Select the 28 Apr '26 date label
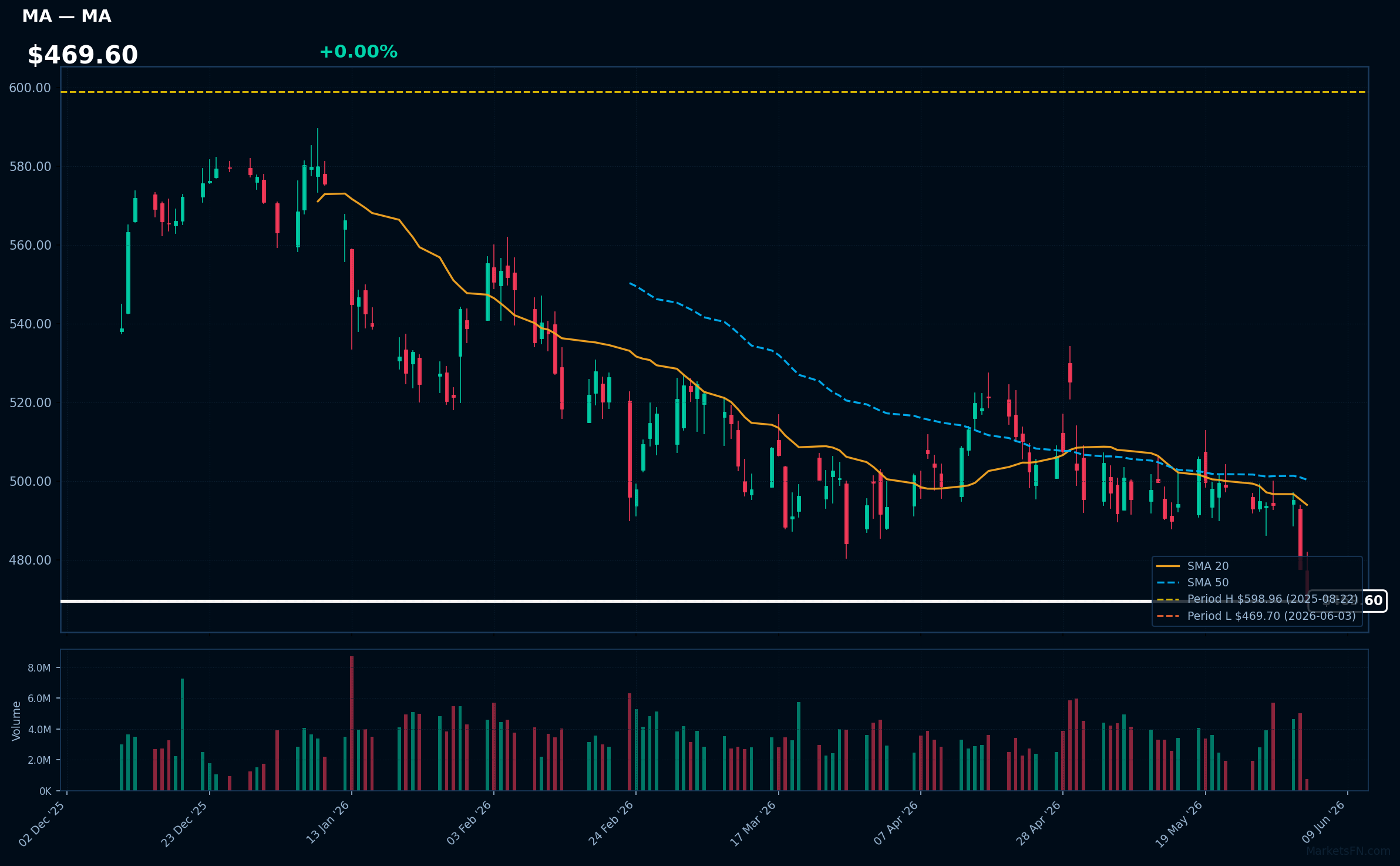1400x866 pixels. [x=1038, y=823]
